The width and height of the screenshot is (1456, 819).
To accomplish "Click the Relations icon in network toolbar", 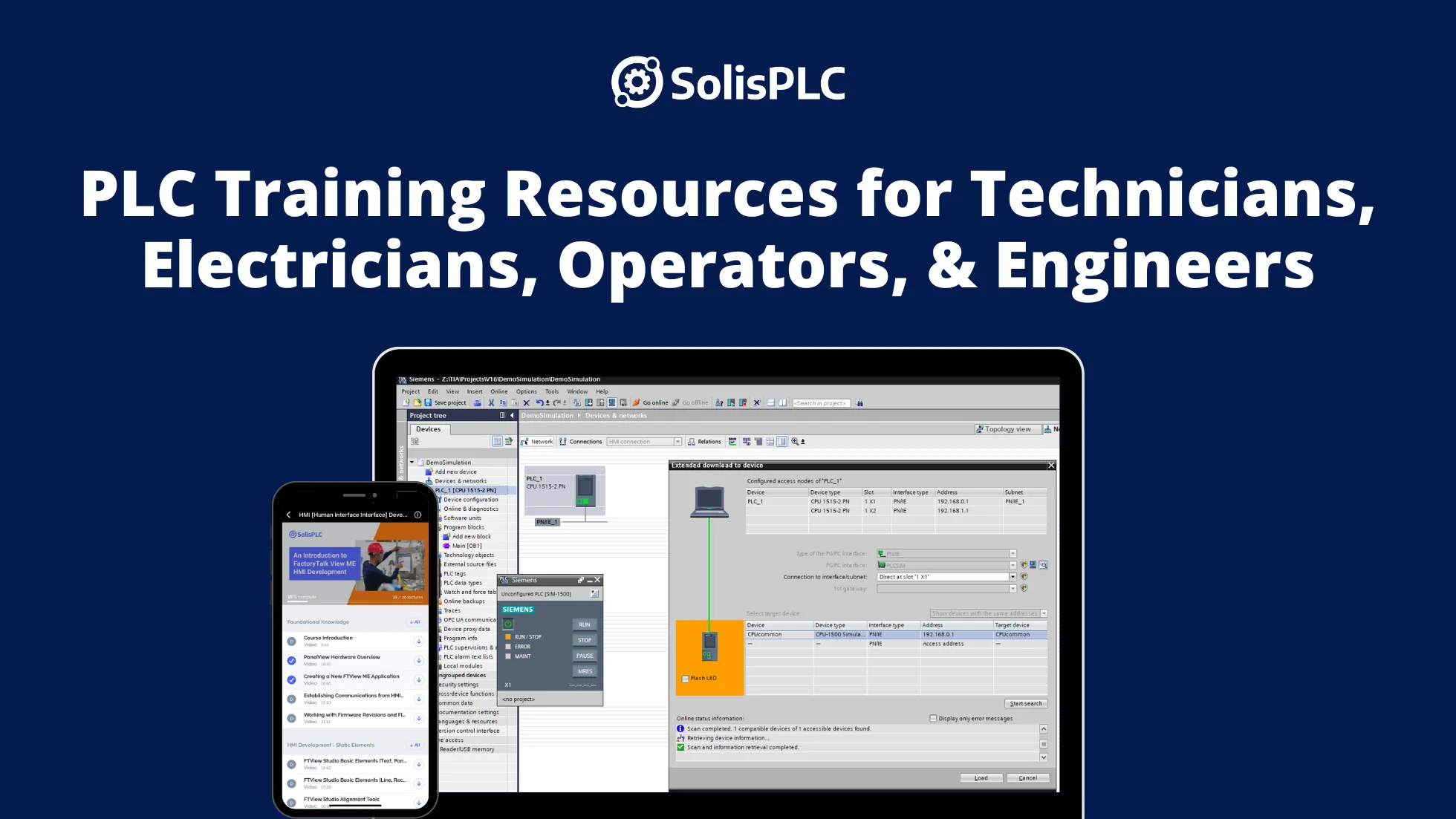I will [x=692, y=441].
